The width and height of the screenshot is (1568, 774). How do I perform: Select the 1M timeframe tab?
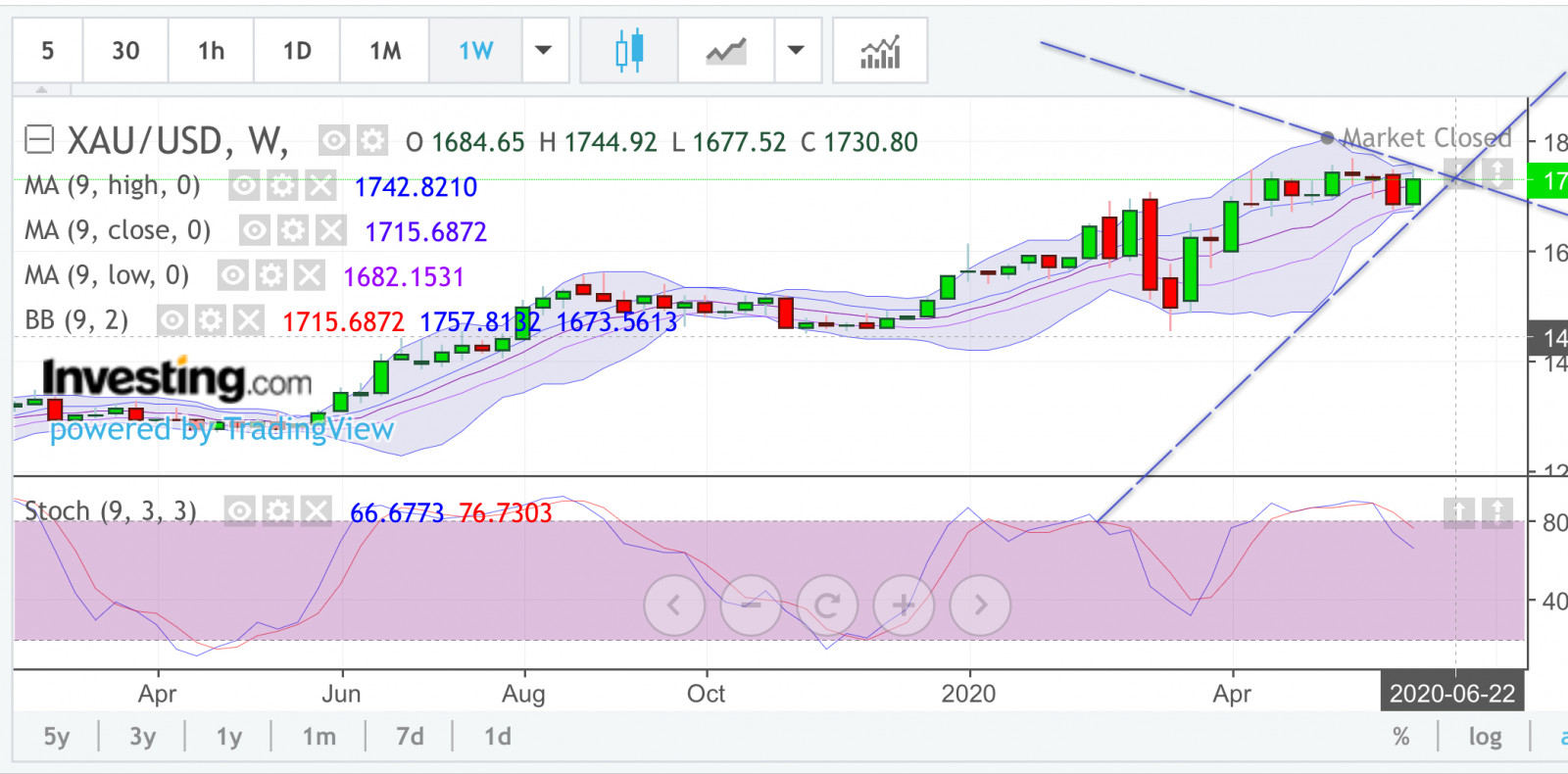(x=385, y=51)
